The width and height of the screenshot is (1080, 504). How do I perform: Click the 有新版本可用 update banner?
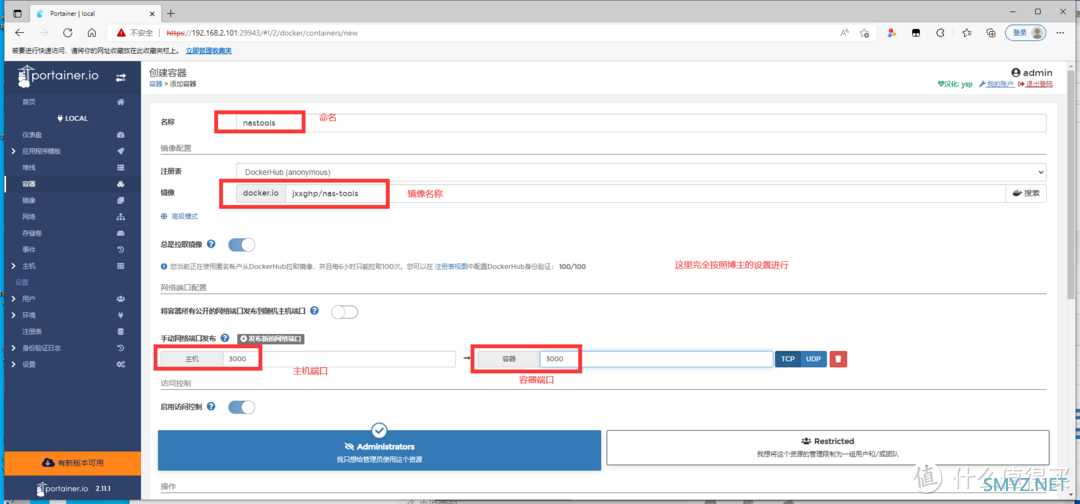click(x=72, y=462)
